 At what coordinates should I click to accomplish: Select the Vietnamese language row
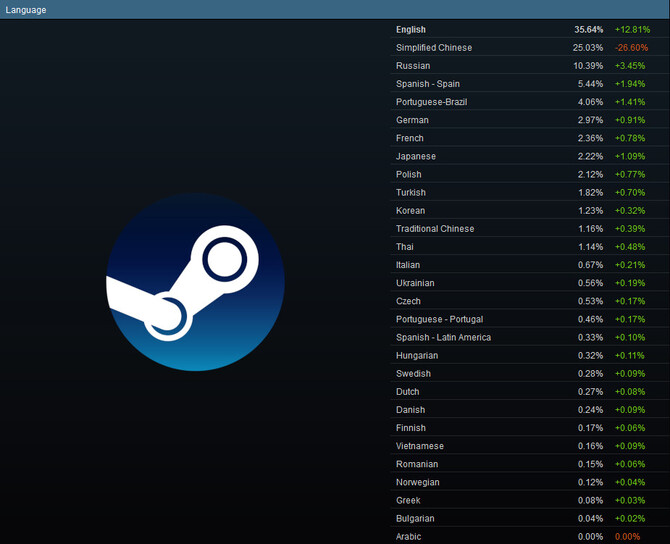(530, 446)
